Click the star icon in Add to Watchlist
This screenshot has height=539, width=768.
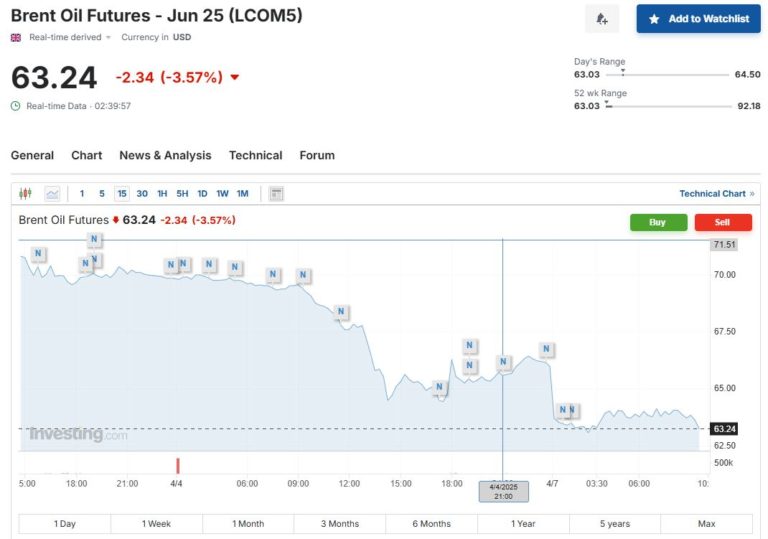tap(654, 19)
